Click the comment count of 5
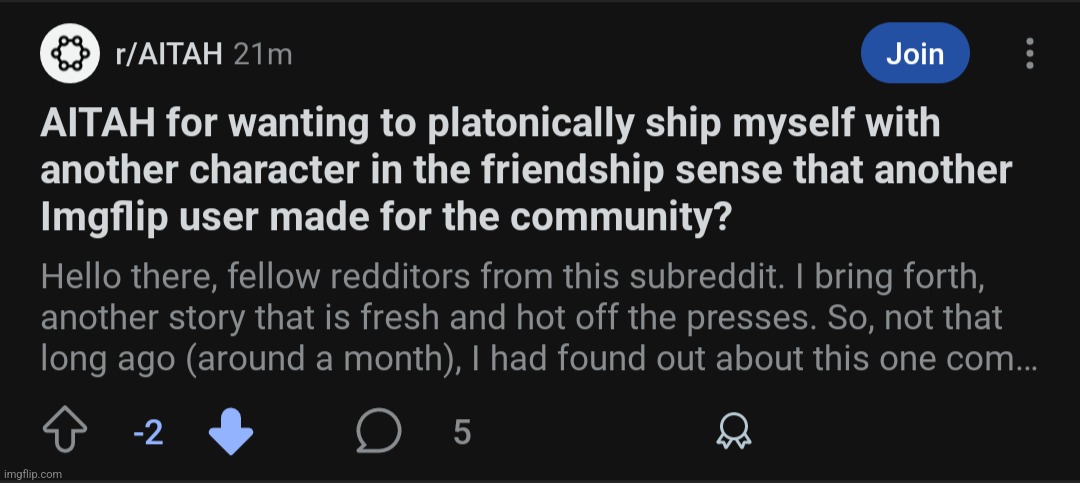This screenshot has height=483, width=1080. 461,433
